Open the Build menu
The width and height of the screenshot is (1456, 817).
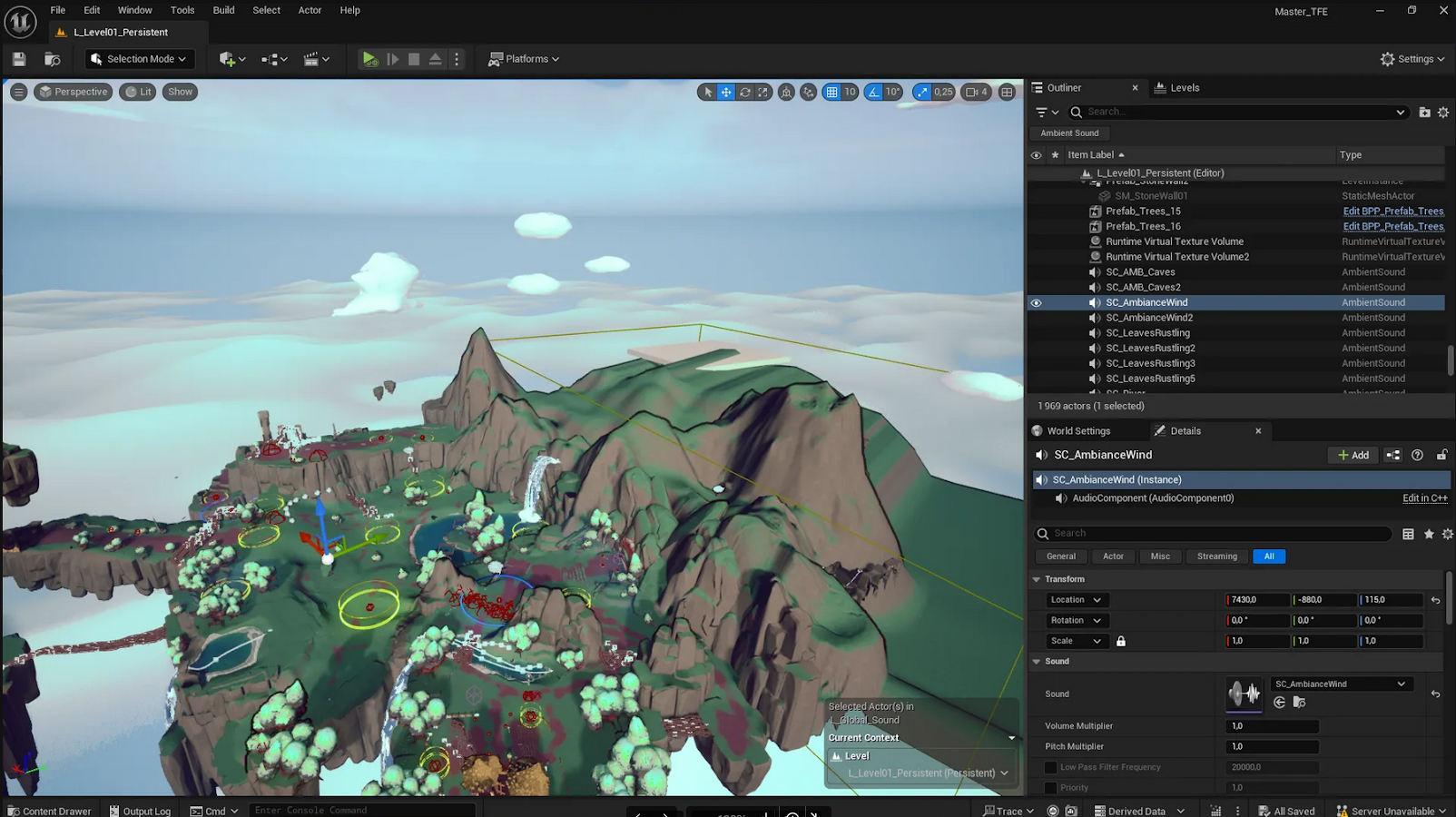pos(223,10)
